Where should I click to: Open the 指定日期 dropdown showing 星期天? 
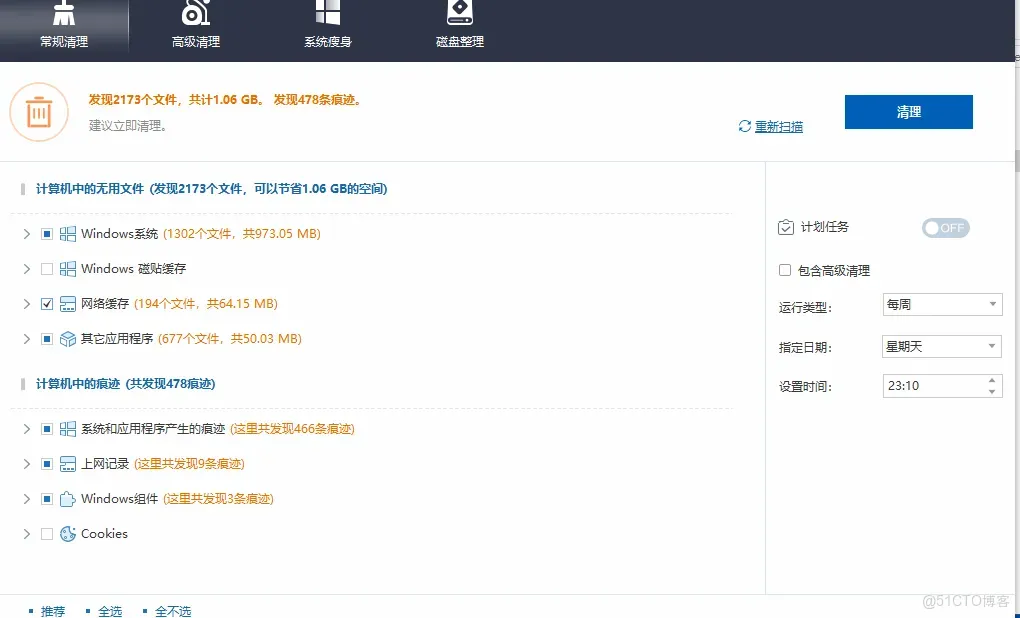coord(941,345)
